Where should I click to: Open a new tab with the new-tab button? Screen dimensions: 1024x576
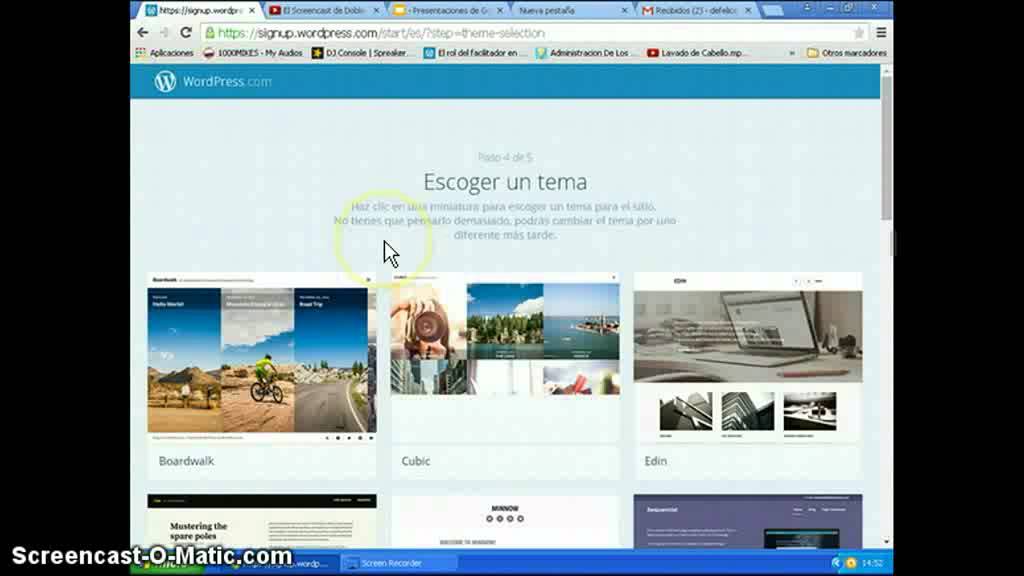pyautogui.click(x=772, y=10)
